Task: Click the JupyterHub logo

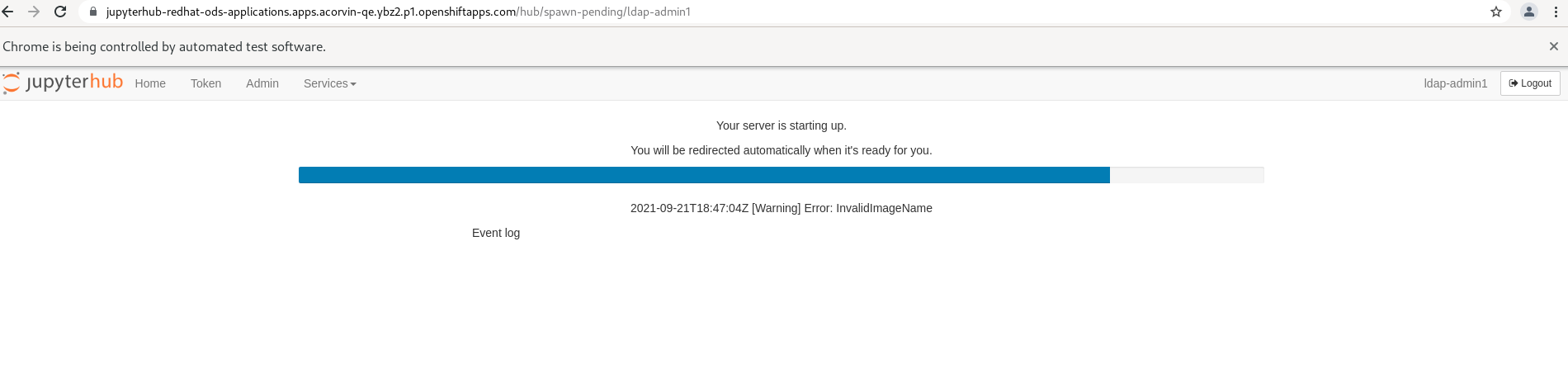Action: pyautogui.click(x=63, y=83)
